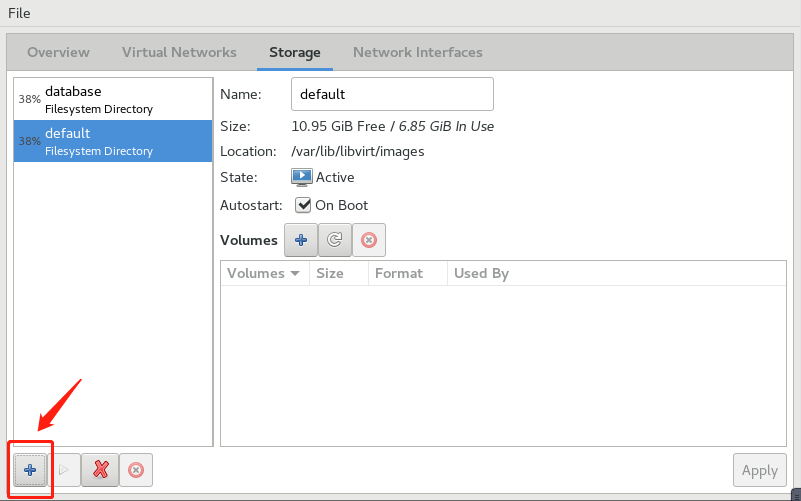The width and height of the screenshot is (801, 501).
Task: Click the Apply button
Action: tap(759, 470)
